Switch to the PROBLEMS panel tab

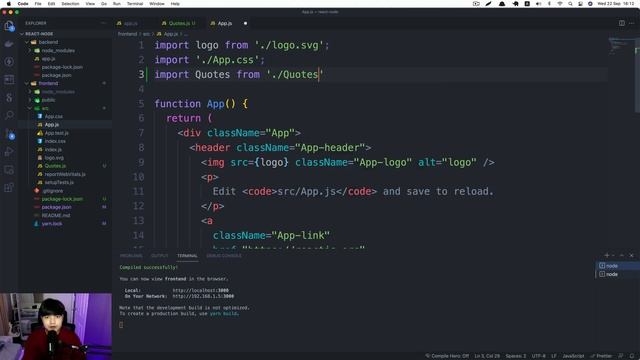[131, 256]
